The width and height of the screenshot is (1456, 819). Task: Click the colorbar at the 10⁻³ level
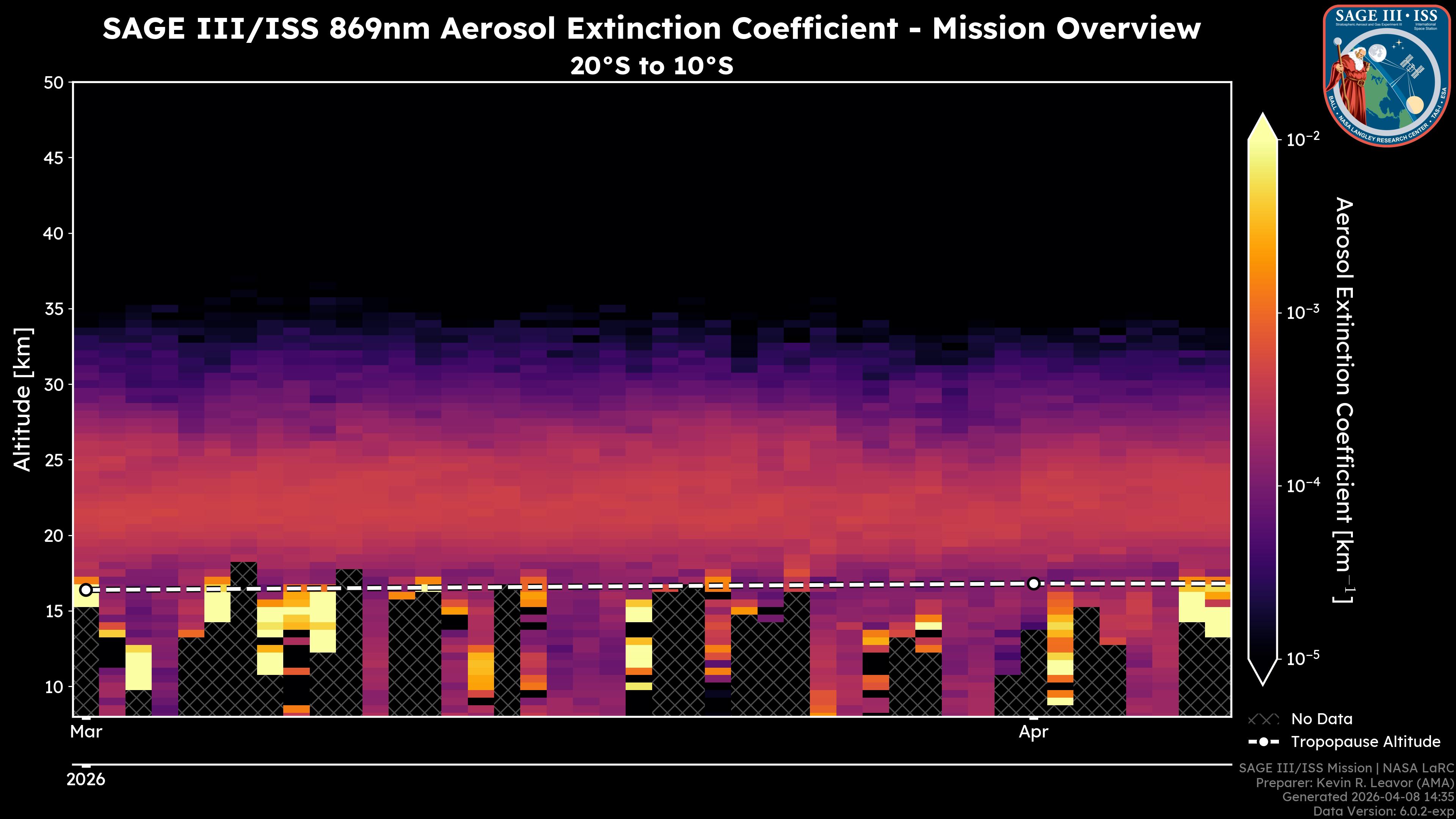[1263, 312]
